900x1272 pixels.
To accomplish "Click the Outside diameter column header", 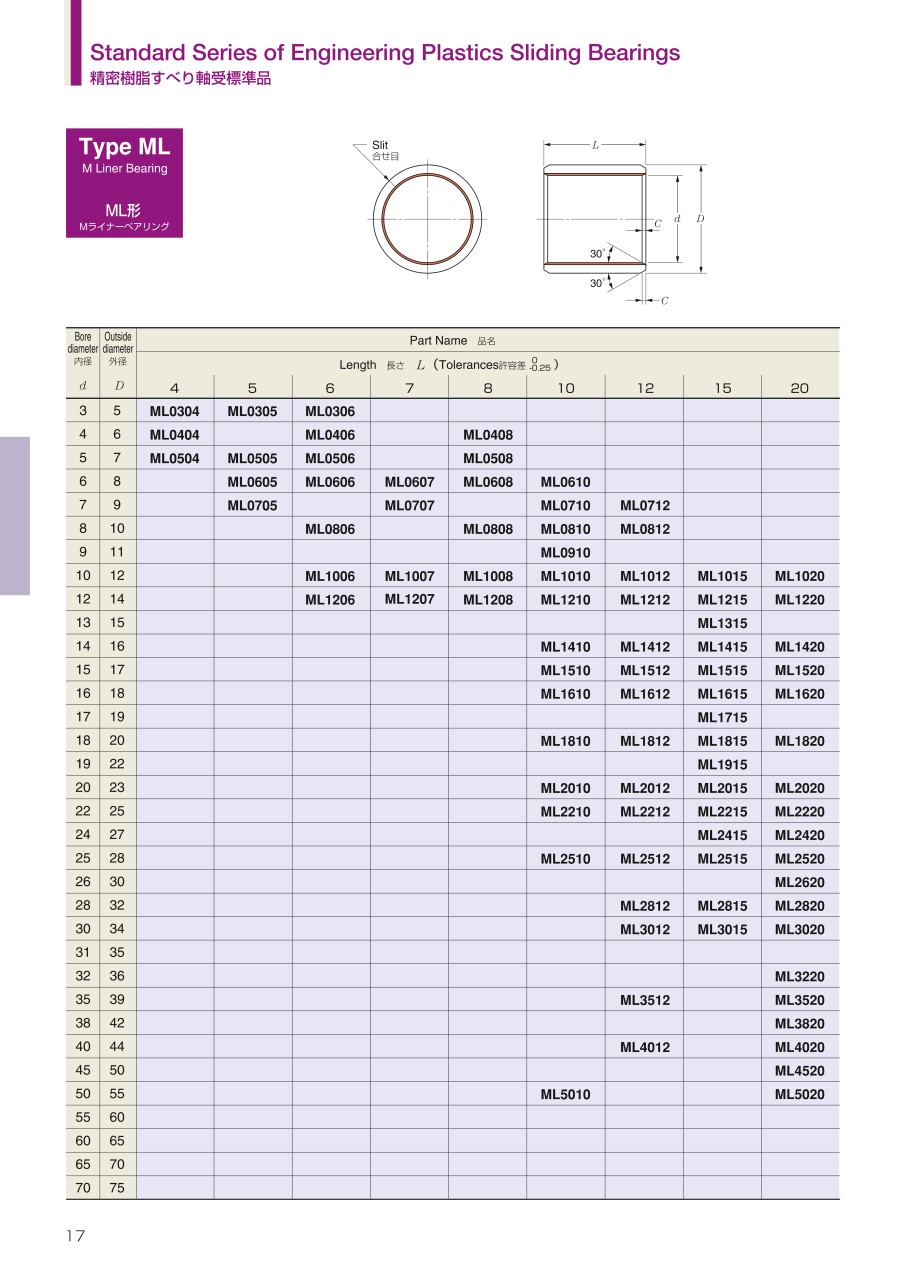I will 118,350.
